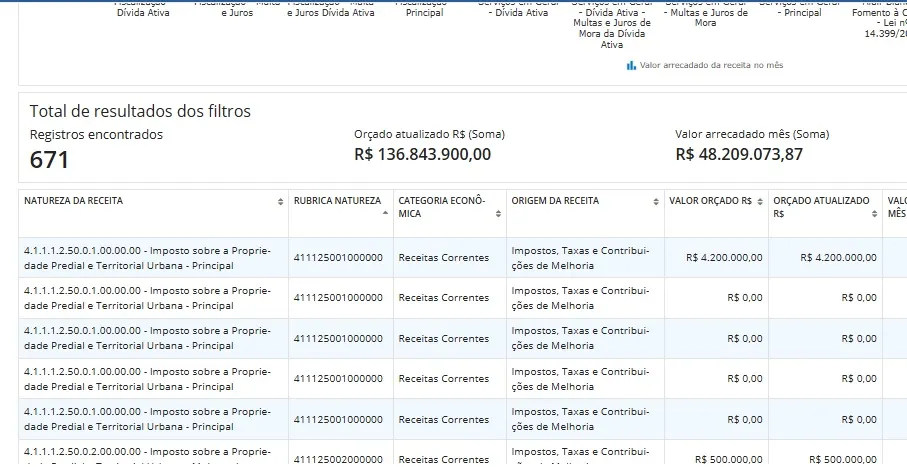Click the Registros encontrados 671 count
Viewport: 907px width, 467px height.
pos(49,159)
